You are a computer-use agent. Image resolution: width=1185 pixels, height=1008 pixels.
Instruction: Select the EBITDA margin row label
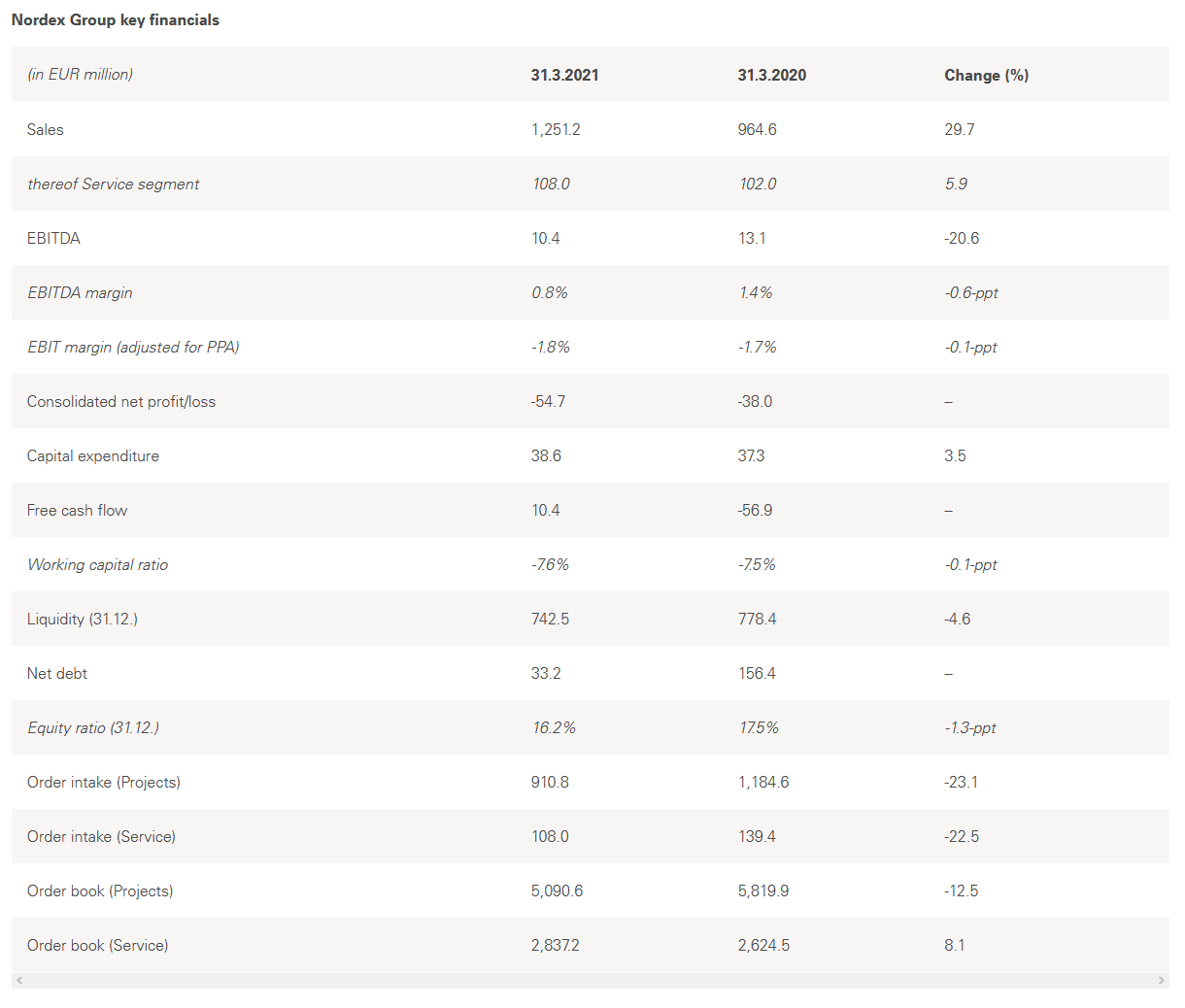click(x=80, y=292)
